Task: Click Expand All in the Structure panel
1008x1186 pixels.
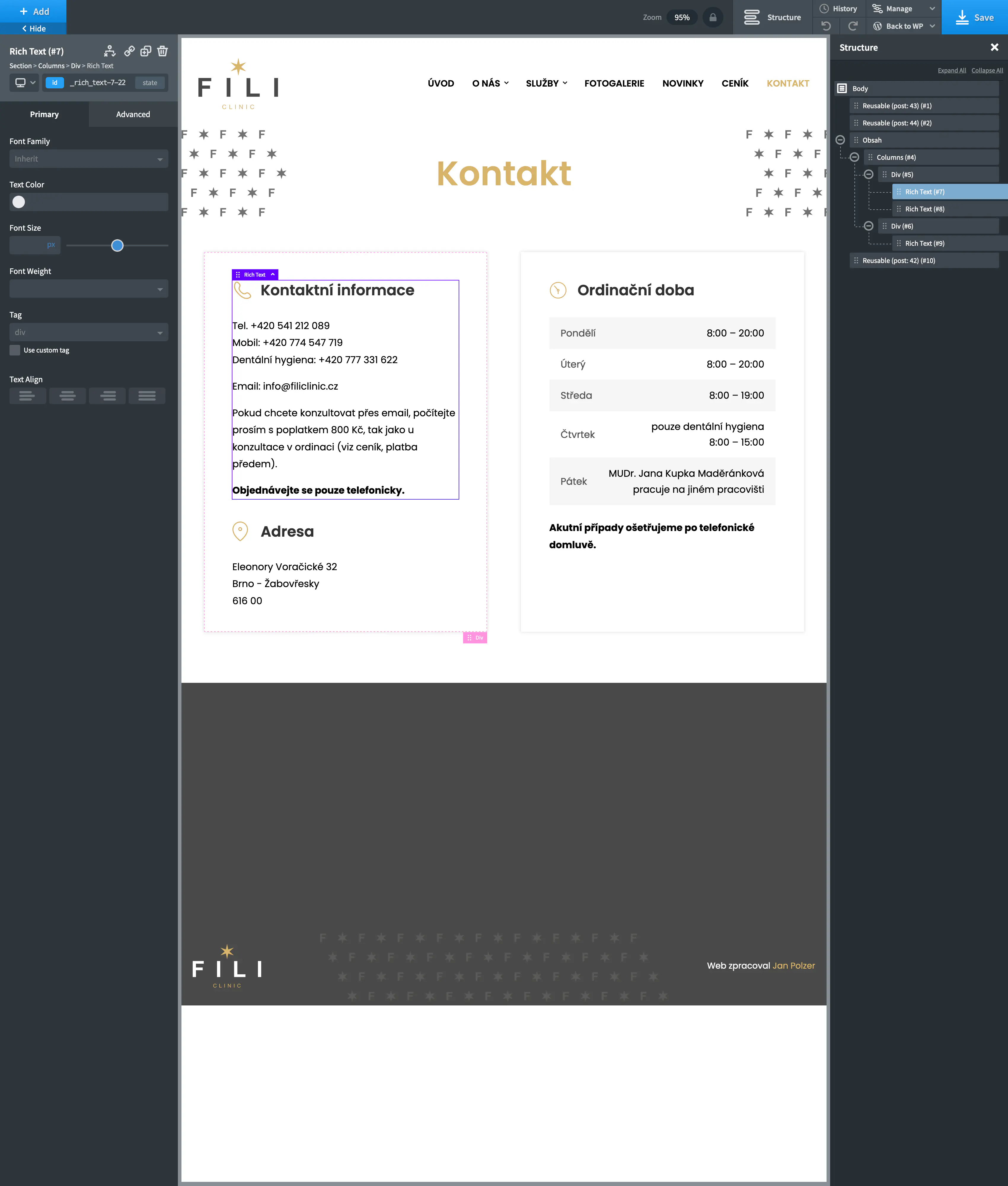Action: pyautogui.click(x=951, y=70)
